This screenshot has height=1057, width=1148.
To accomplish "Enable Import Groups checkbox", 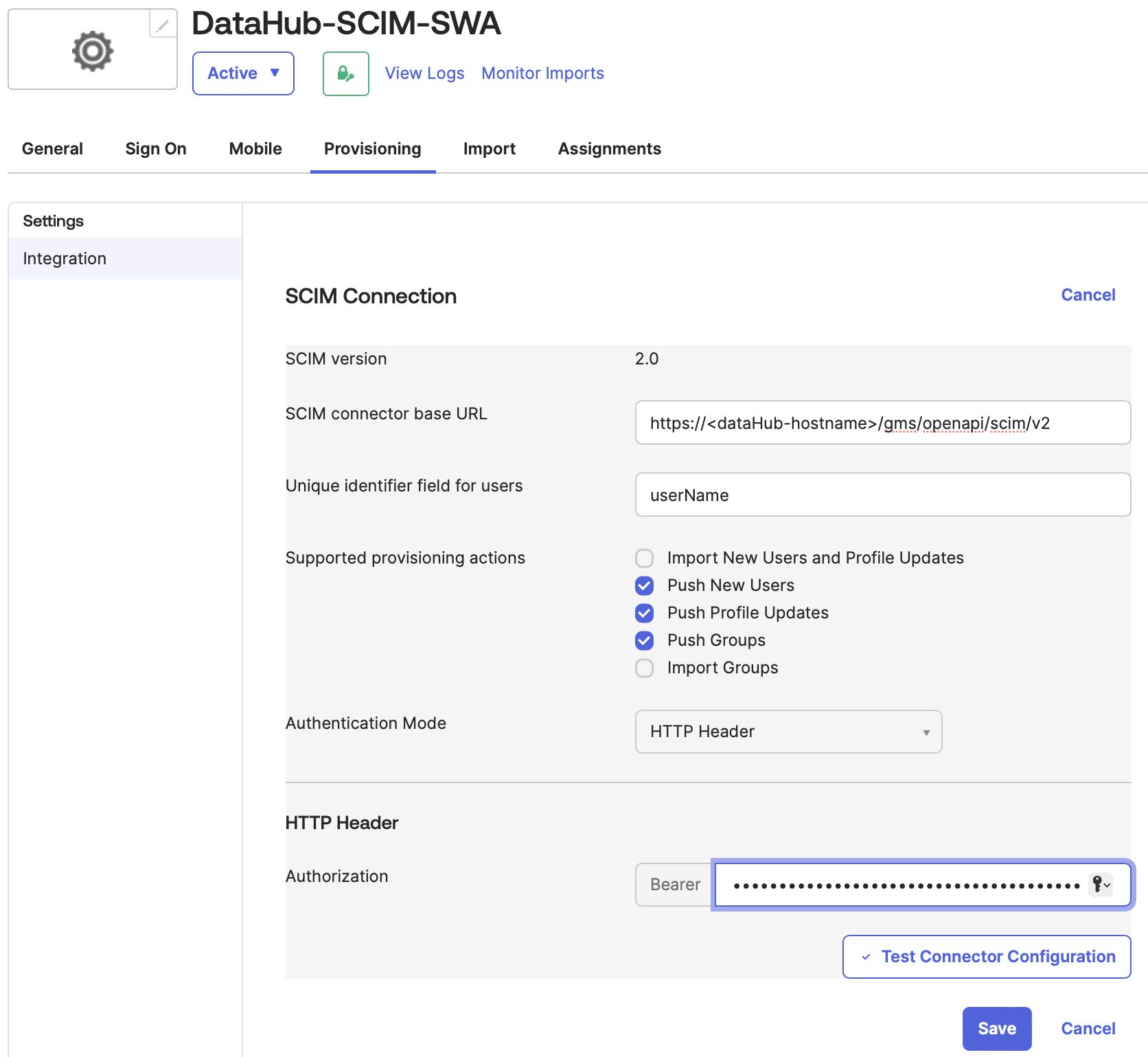I will point(645,668).
